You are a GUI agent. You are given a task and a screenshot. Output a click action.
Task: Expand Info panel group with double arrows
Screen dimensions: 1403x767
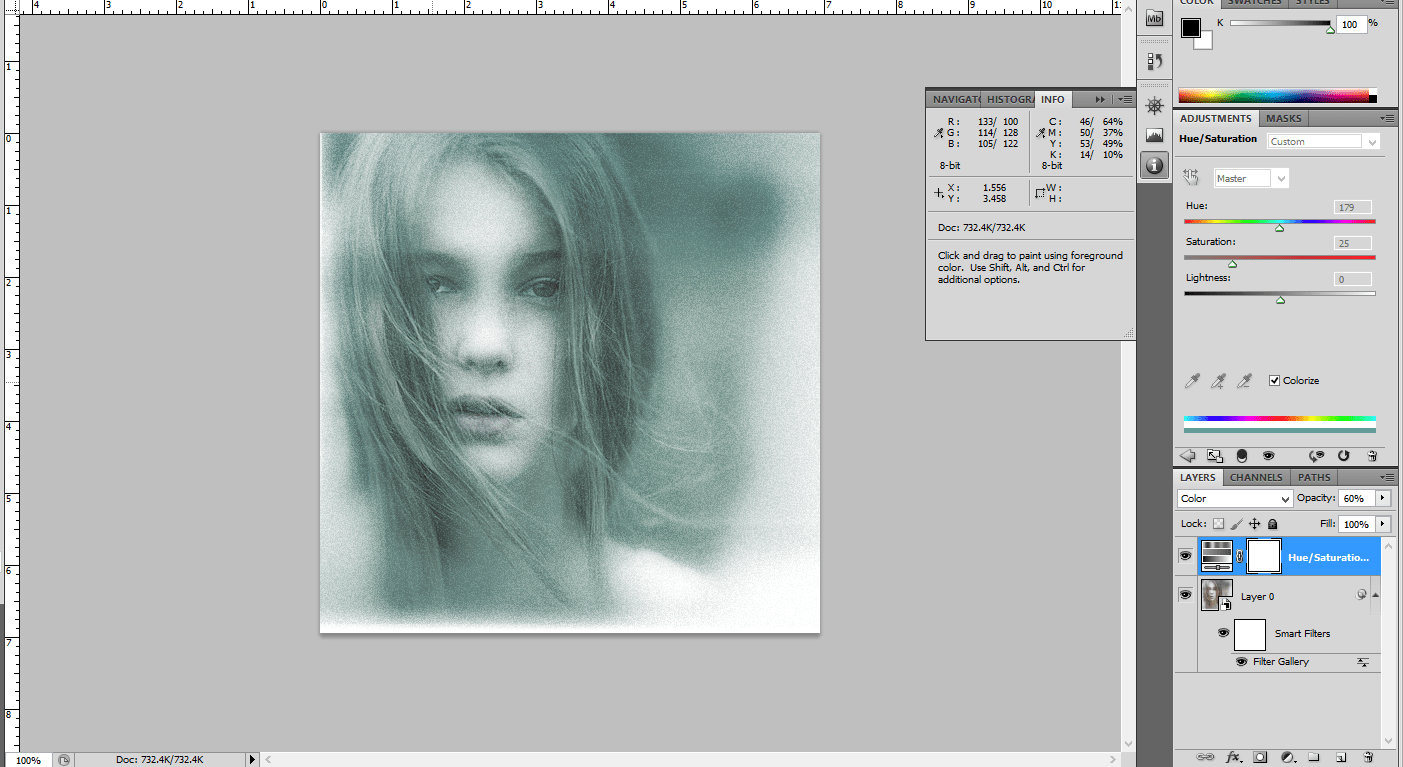[x=1100, y=99]
